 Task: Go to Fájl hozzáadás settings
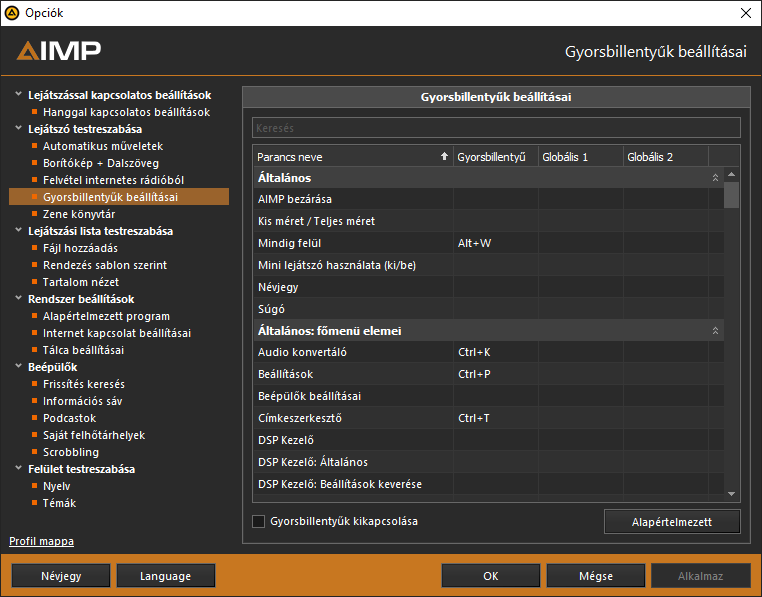point(80,248)
